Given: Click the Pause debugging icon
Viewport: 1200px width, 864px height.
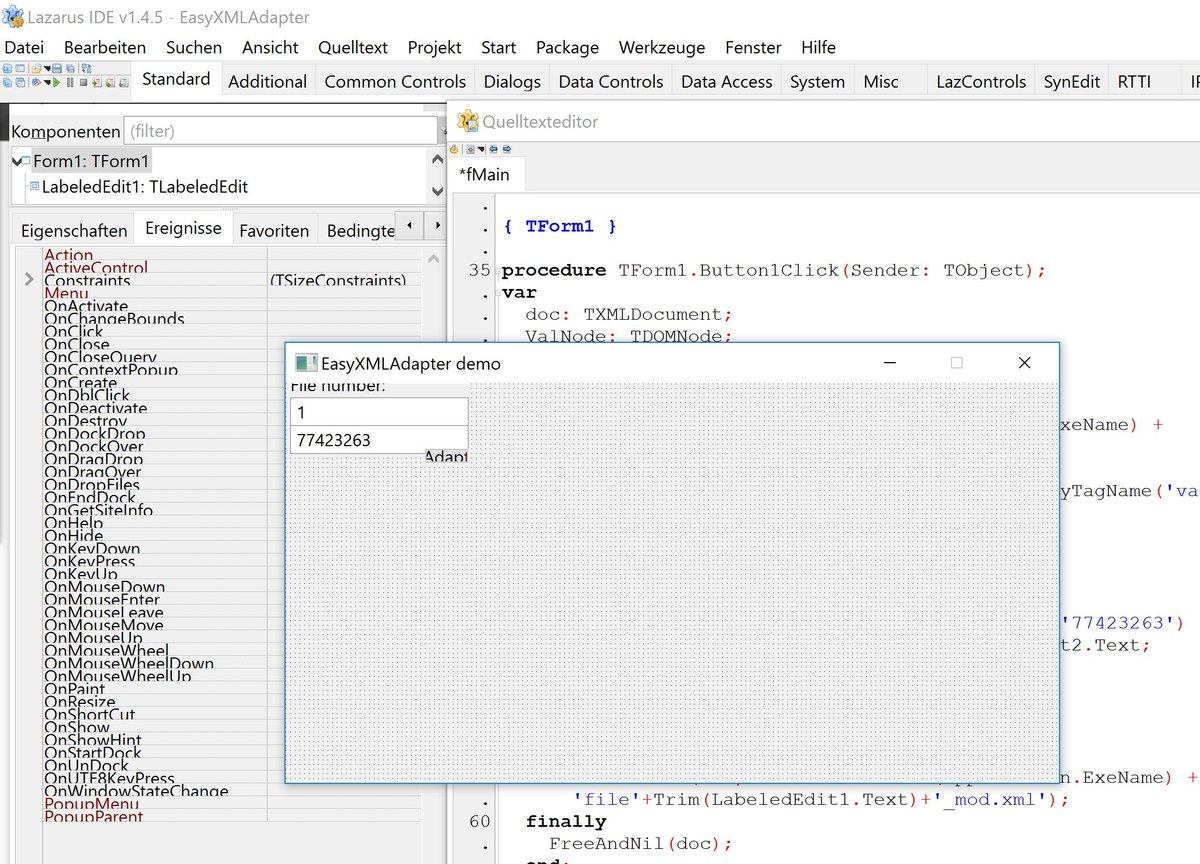Looking at the screenshot, I should pyautogui.click(x=70, y=82).
